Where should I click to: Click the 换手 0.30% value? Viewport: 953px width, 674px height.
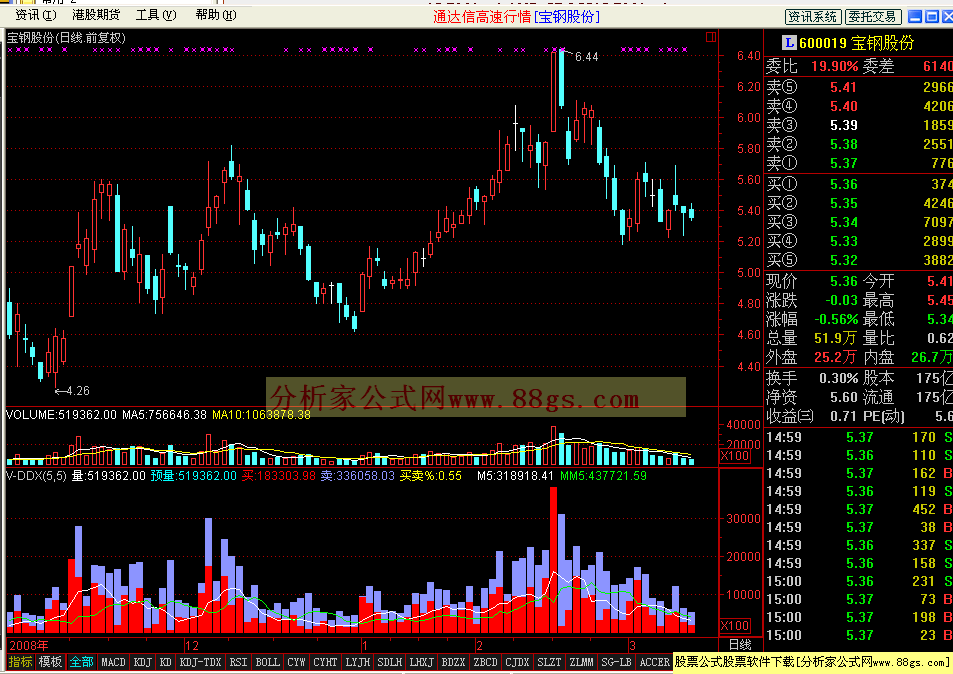(839, 378)
